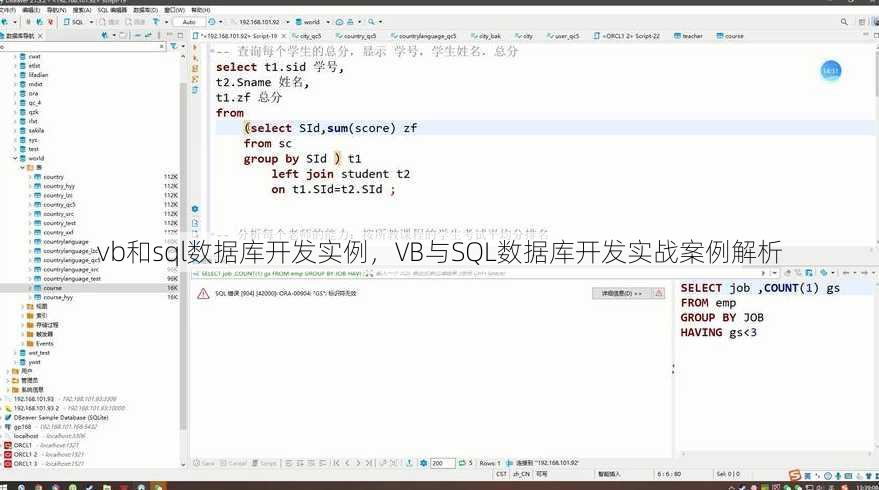879x490 pixels.
Task: Collapse the tables folder under world
Action: [x=22, y=168]
